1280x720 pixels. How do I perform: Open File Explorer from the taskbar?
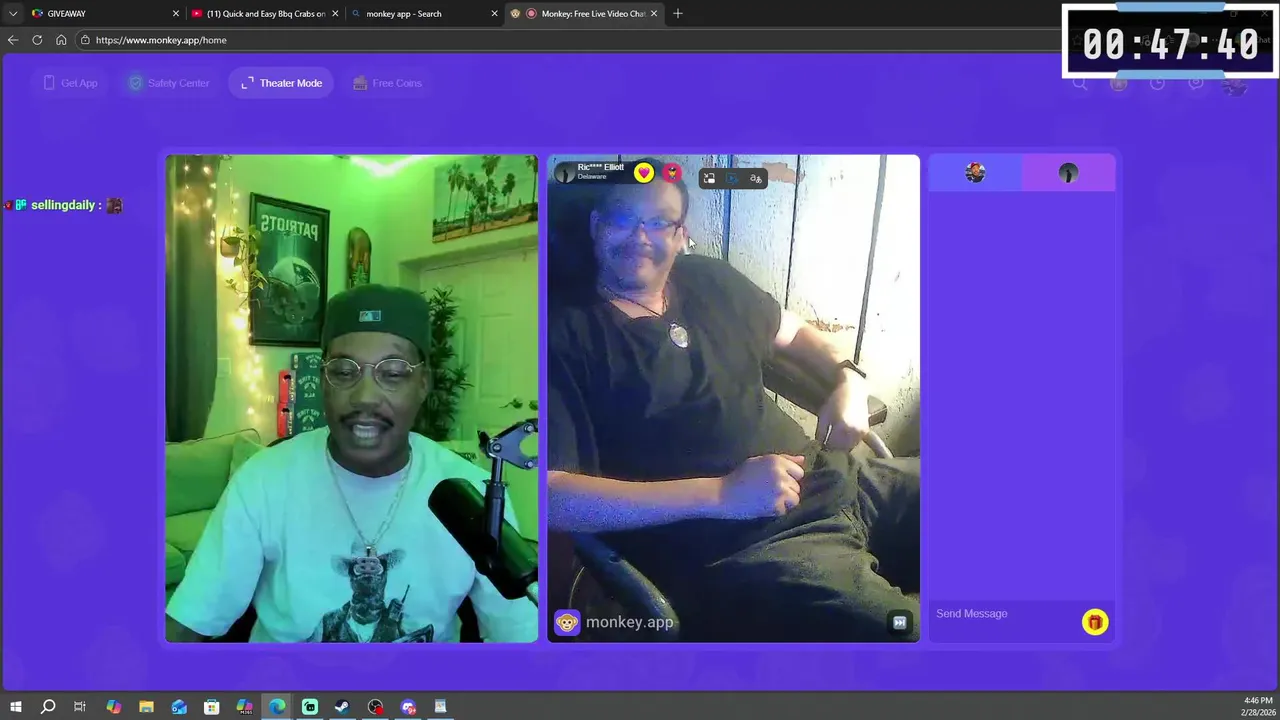click(x=146, y=707)
